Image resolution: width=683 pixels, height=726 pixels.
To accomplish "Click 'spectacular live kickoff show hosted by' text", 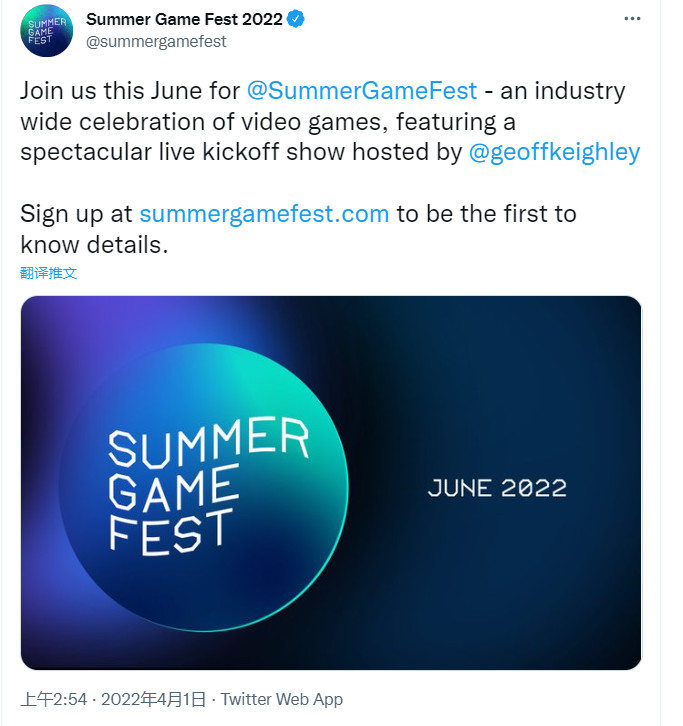I will 240,151.
